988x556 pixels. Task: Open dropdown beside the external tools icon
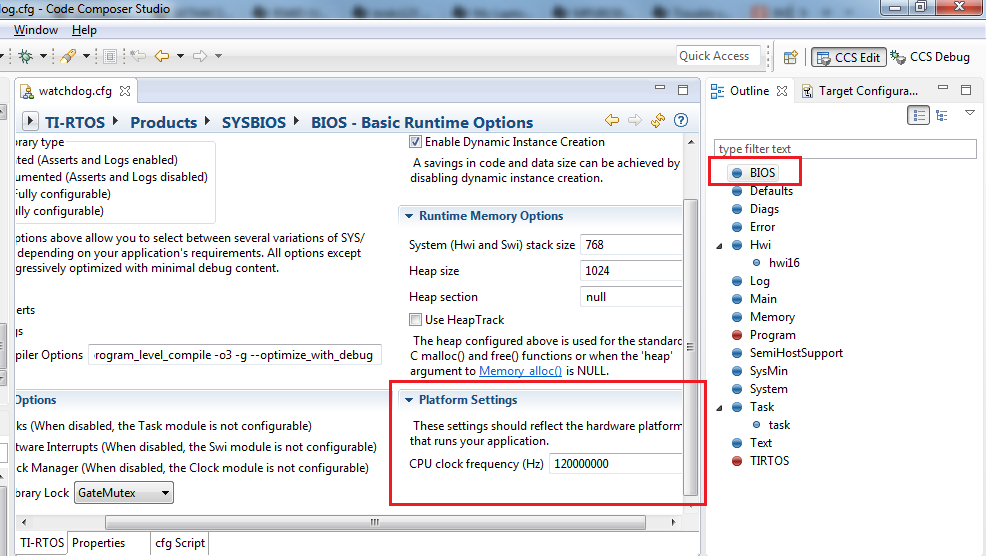(86, 56)
